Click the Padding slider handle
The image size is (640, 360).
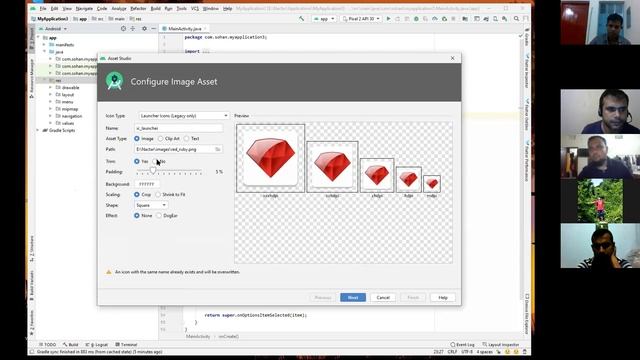[153, 171]
